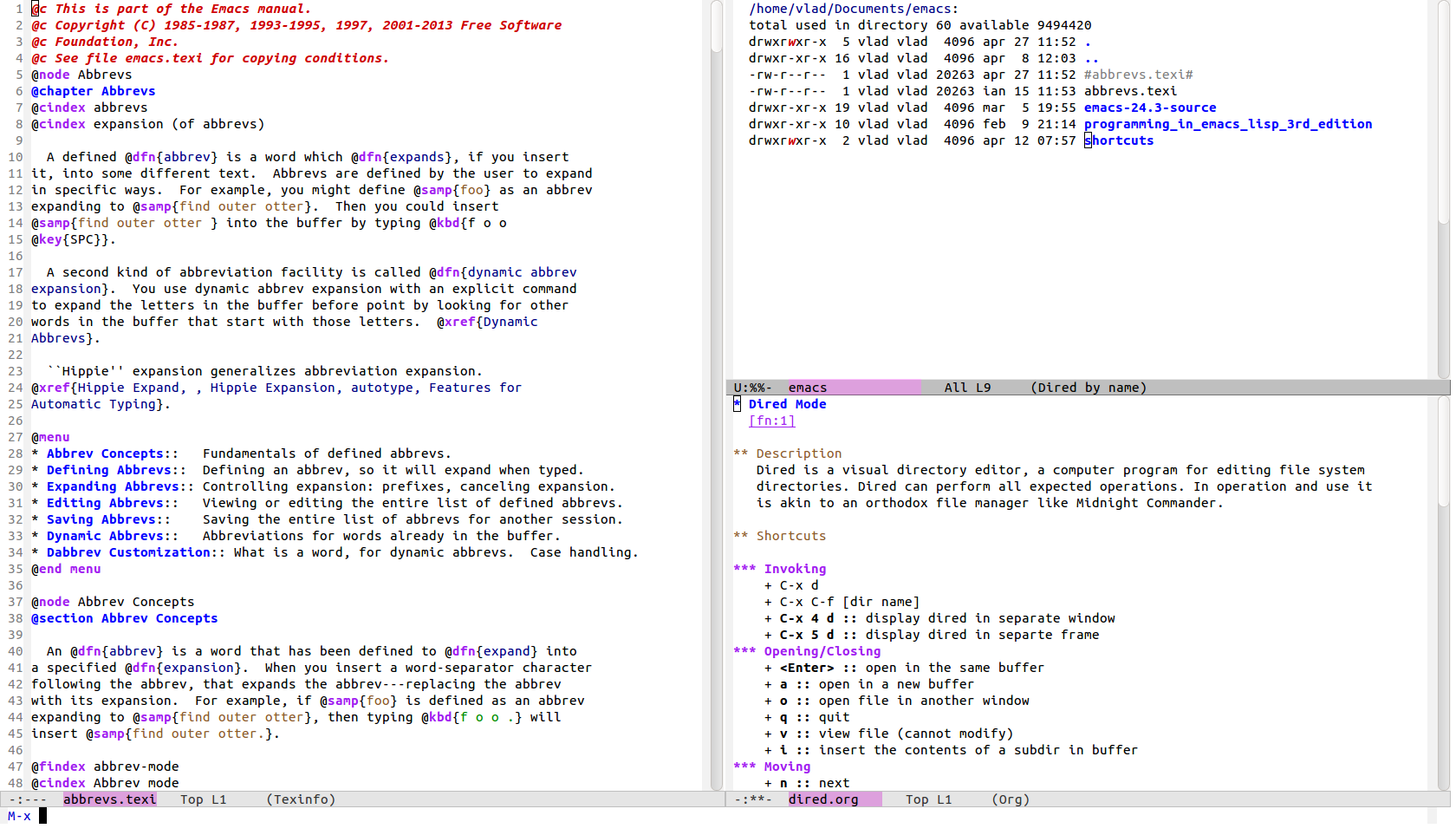Click the @section Abbrev Concepts line
This screenshot has width=1456, height=835.
(x=125, y=618)
